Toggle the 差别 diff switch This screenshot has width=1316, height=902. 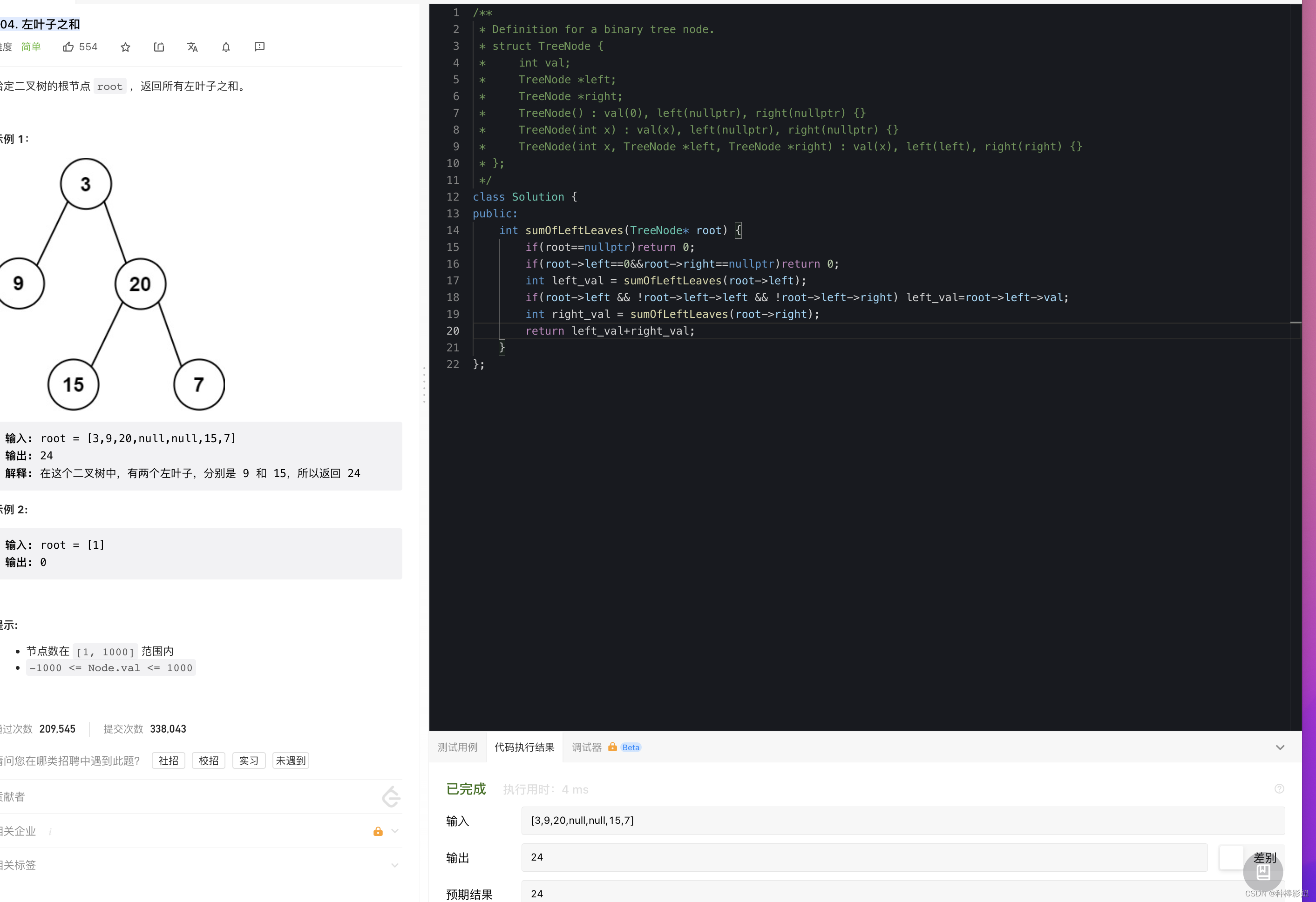pos(1232,858)
